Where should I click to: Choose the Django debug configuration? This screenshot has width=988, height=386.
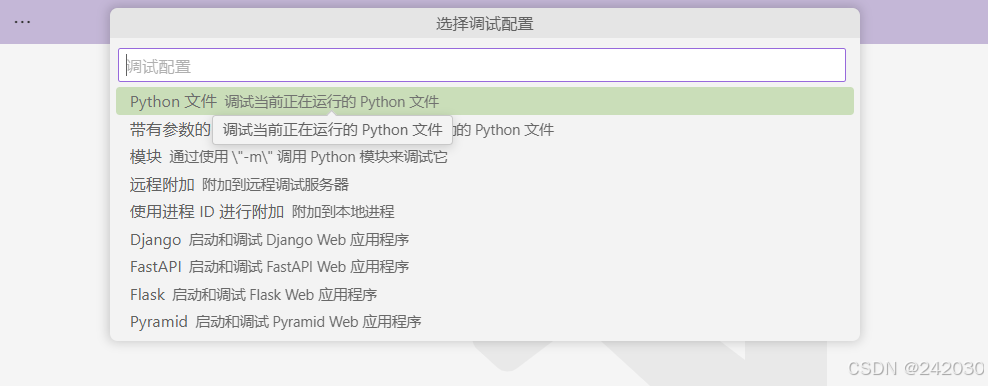pyautogui.click(x=485, y=240)
